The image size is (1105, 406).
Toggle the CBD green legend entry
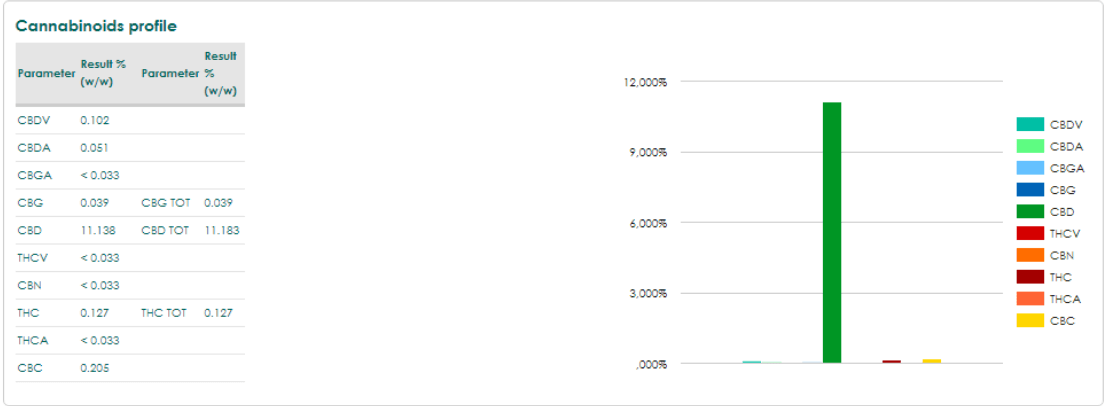click(1049, 211)
